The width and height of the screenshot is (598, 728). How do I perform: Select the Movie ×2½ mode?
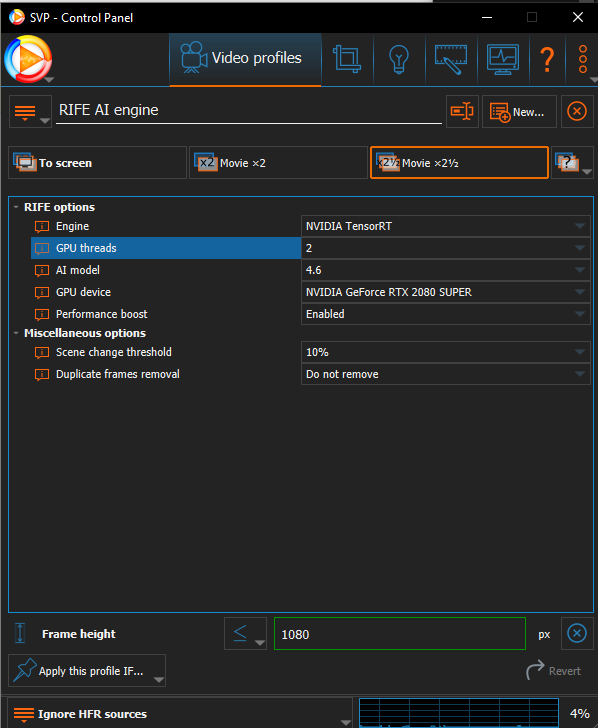(x=459, y=163)
